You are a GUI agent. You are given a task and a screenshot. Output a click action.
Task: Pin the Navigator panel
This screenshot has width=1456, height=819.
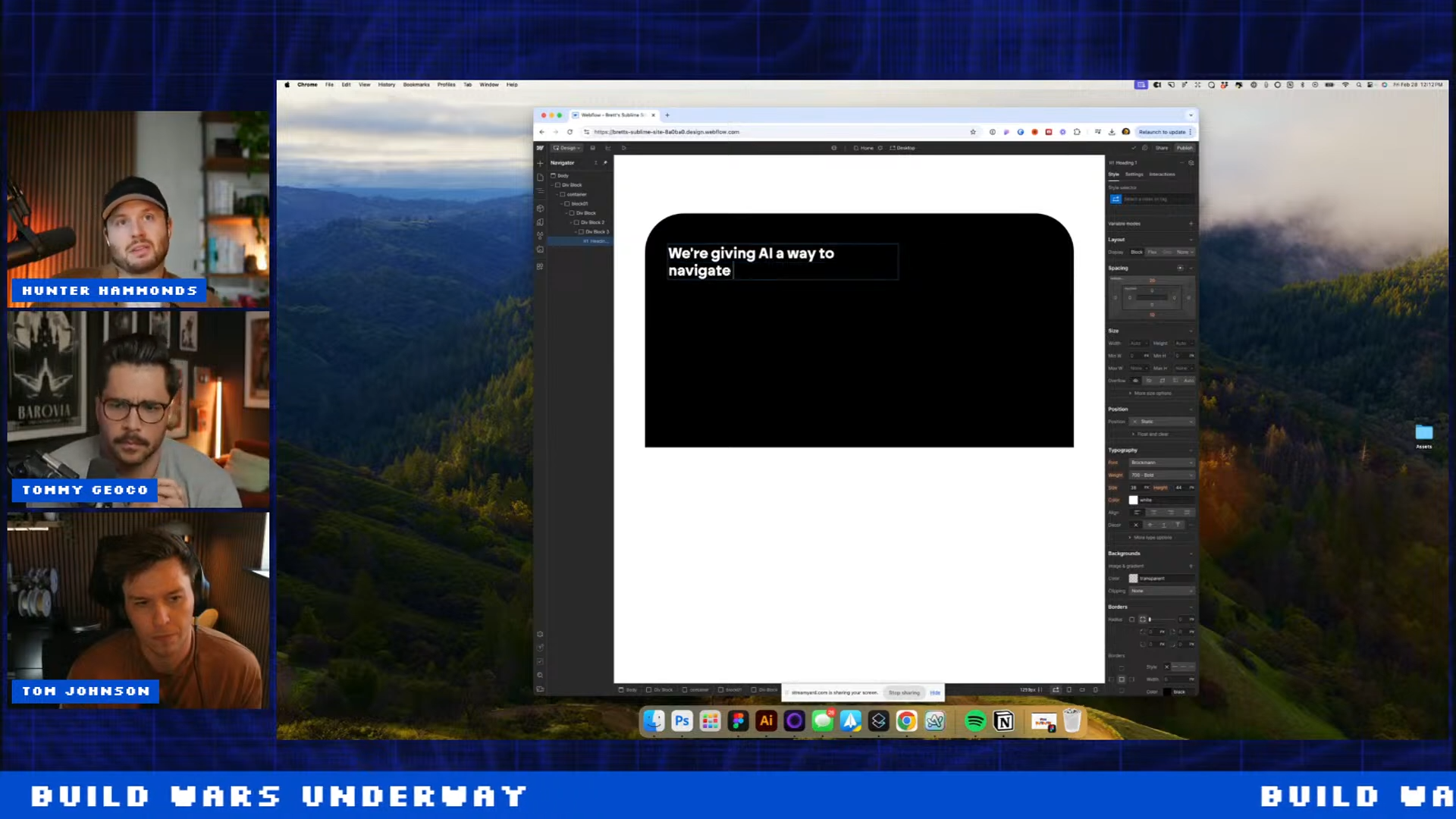pos(605,162)
